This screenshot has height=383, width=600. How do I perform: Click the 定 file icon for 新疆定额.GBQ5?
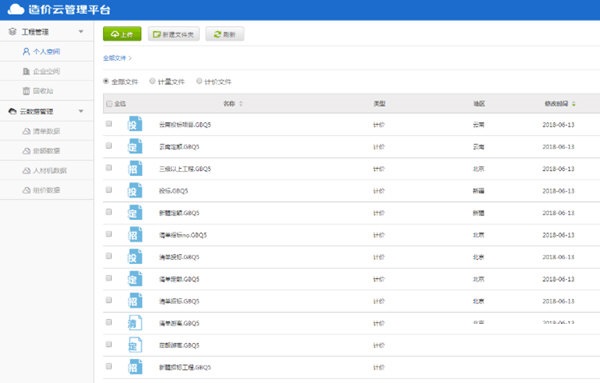135,212
